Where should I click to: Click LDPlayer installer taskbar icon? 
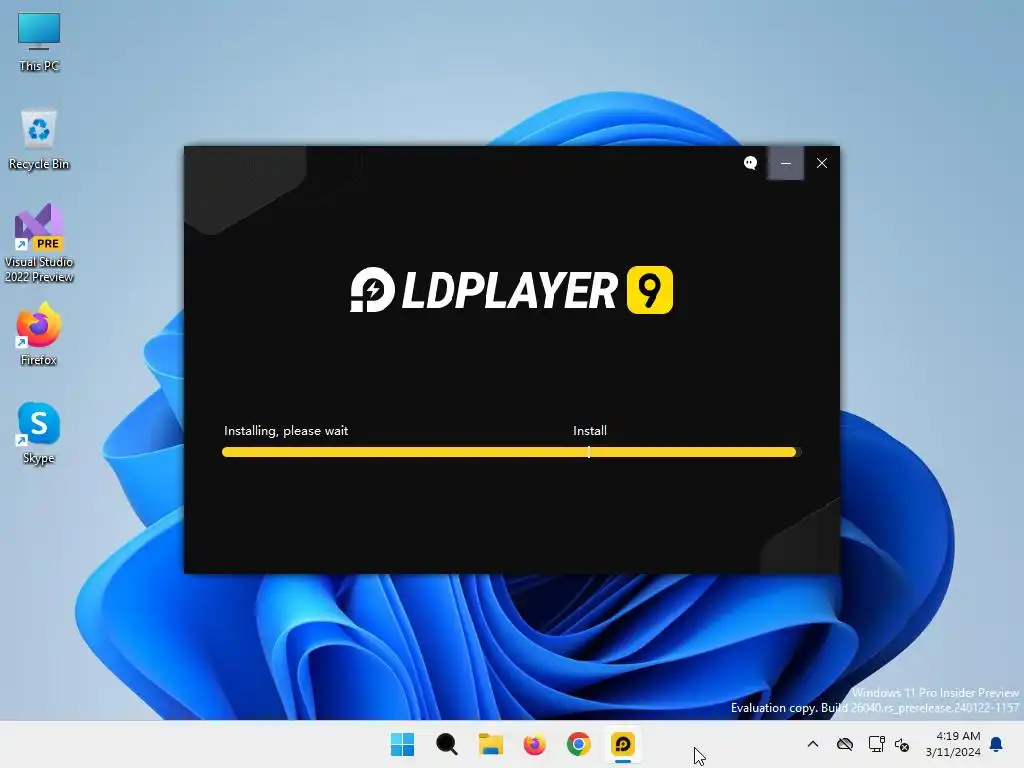(623, 744)
